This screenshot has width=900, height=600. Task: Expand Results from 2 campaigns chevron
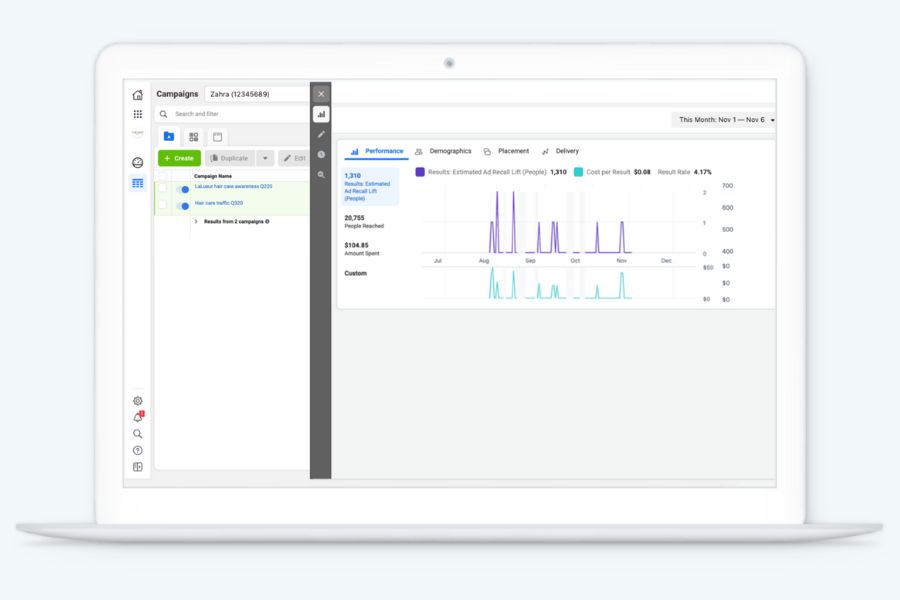point(196,222)
